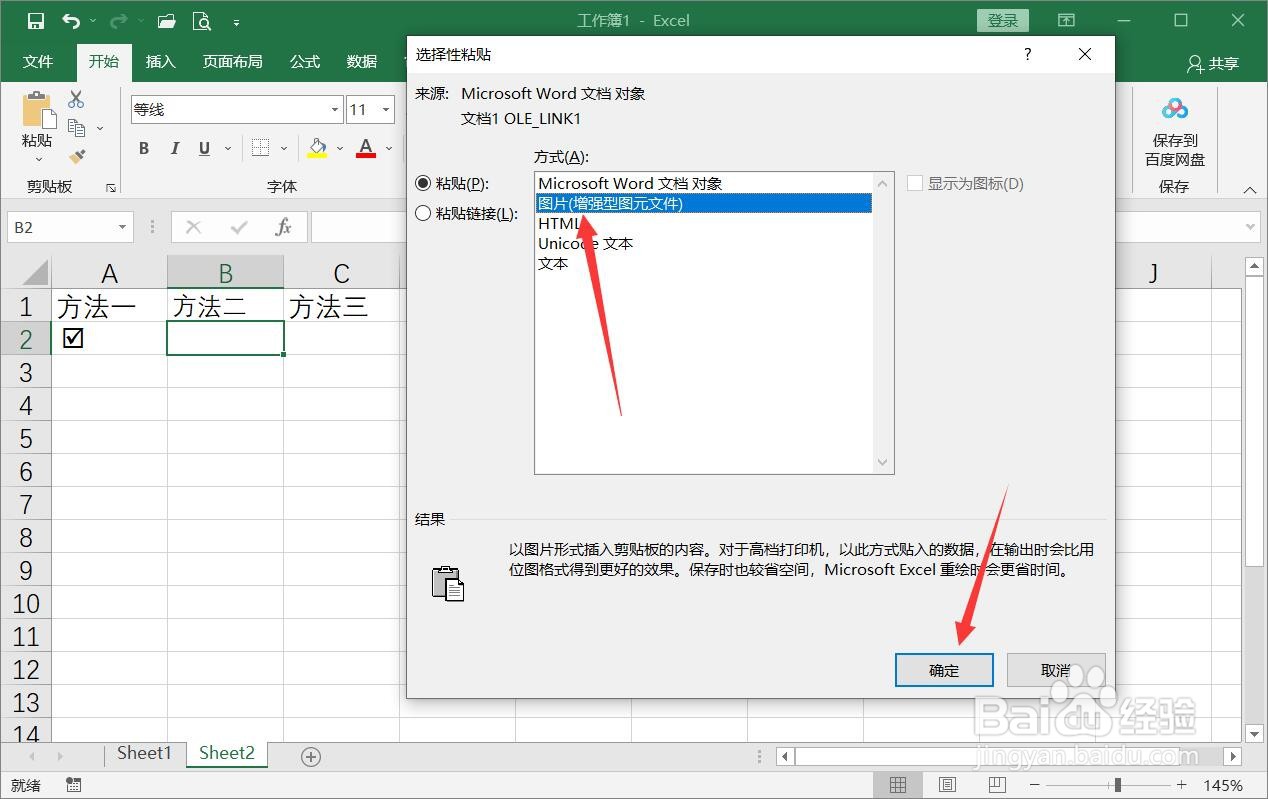Toggle Bold formatting
The width and height of the screenshot is (1268, 799).
144,148
